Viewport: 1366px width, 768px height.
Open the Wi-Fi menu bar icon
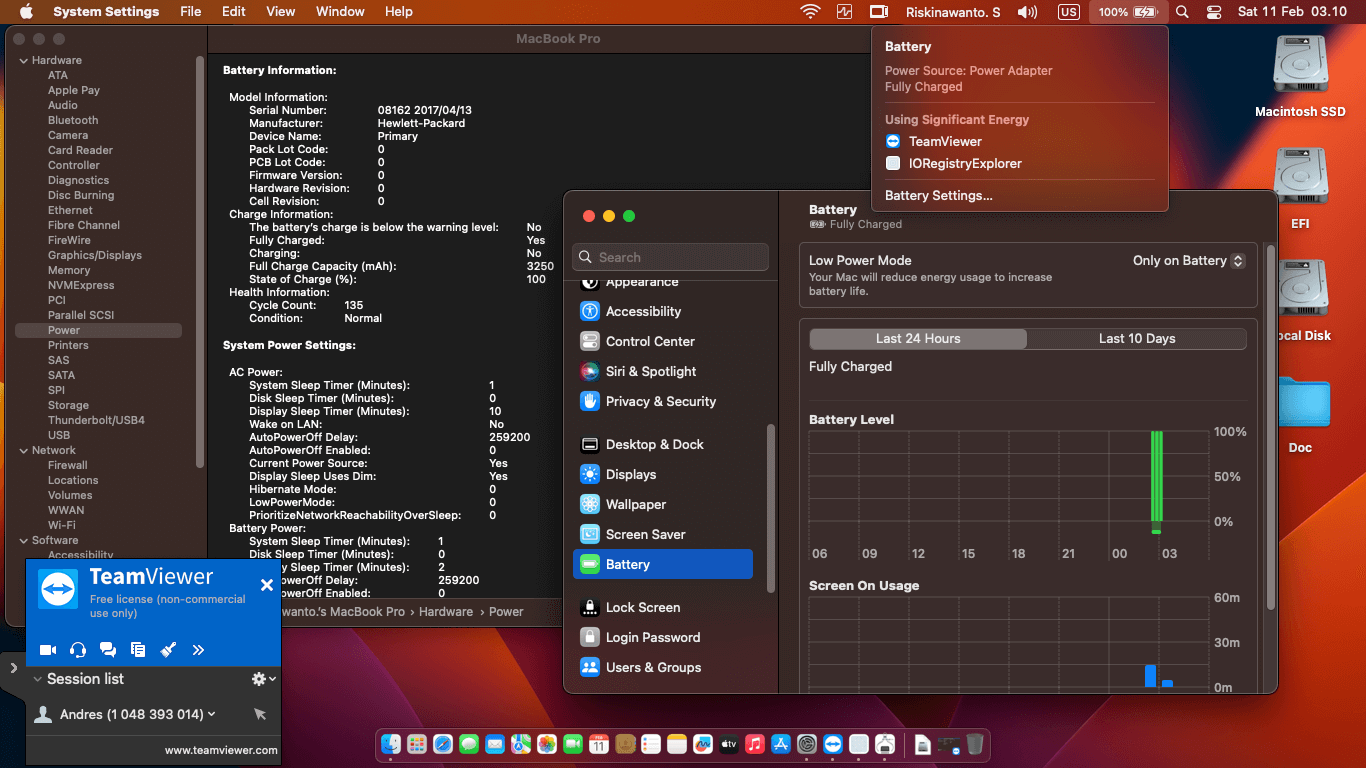(x=810, y=12)
